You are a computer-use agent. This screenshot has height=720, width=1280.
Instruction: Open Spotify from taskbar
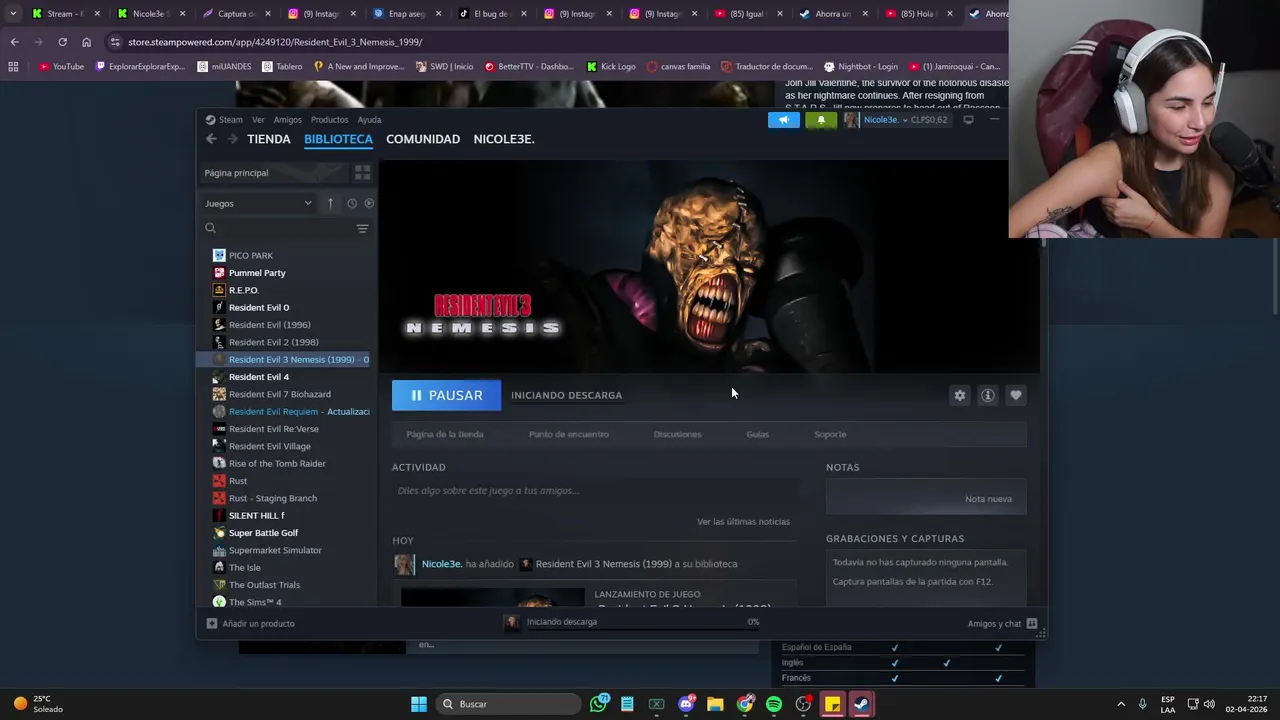point(774,704)
